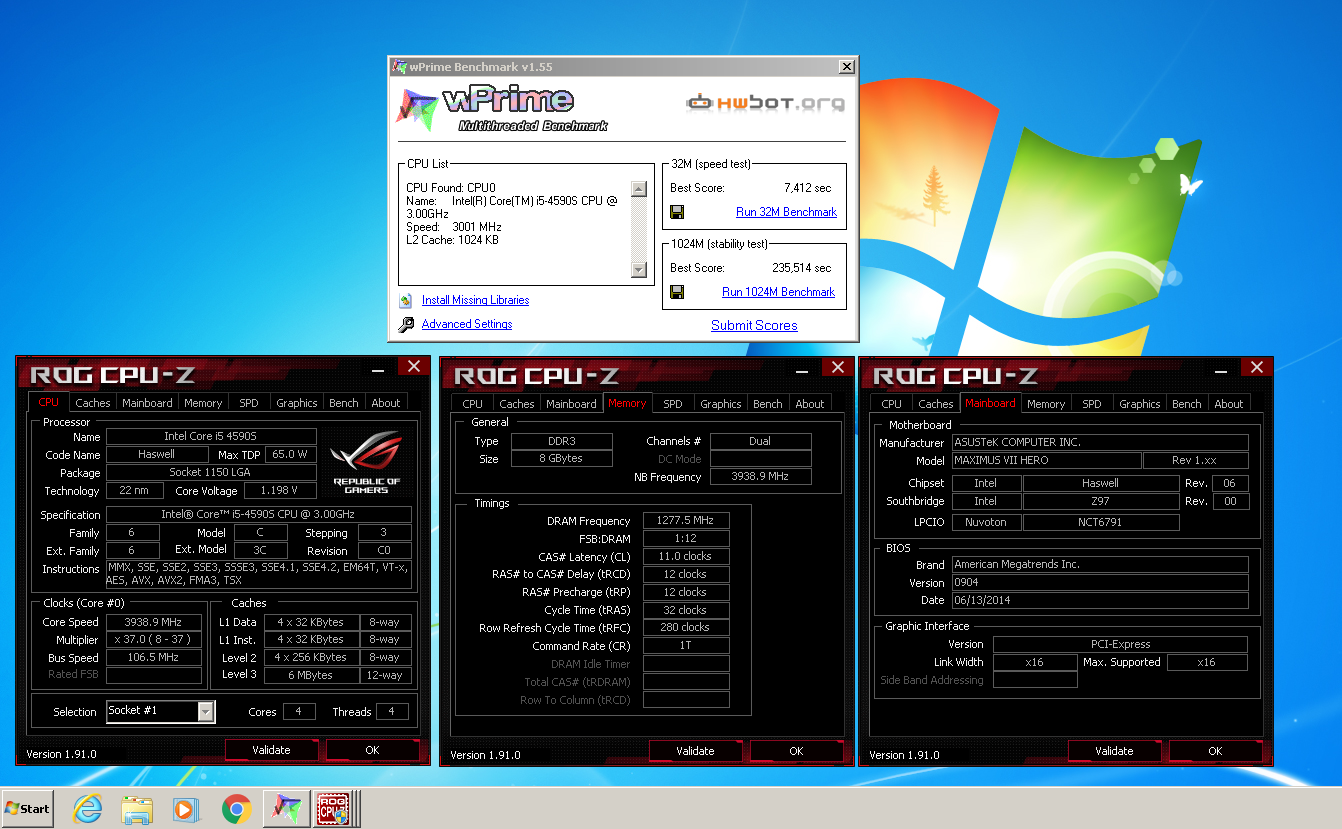
Task: Click the BIOS version 0904 field
Action: pos(1100,583)
